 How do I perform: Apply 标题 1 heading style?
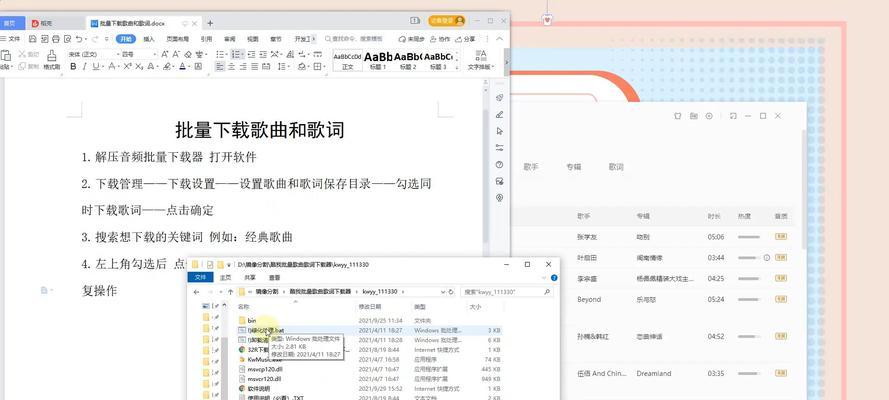click(x=378, y=60)
